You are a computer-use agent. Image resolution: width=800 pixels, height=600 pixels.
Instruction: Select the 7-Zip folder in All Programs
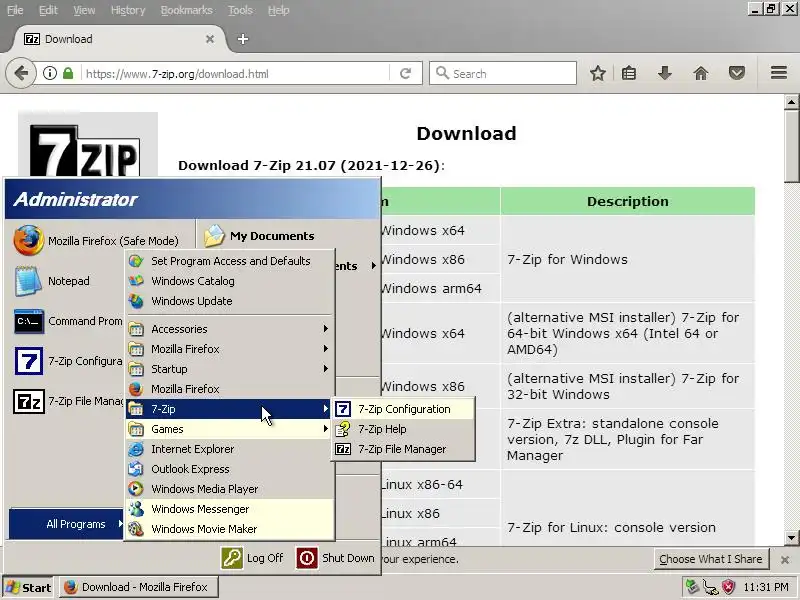pos(230,409)
